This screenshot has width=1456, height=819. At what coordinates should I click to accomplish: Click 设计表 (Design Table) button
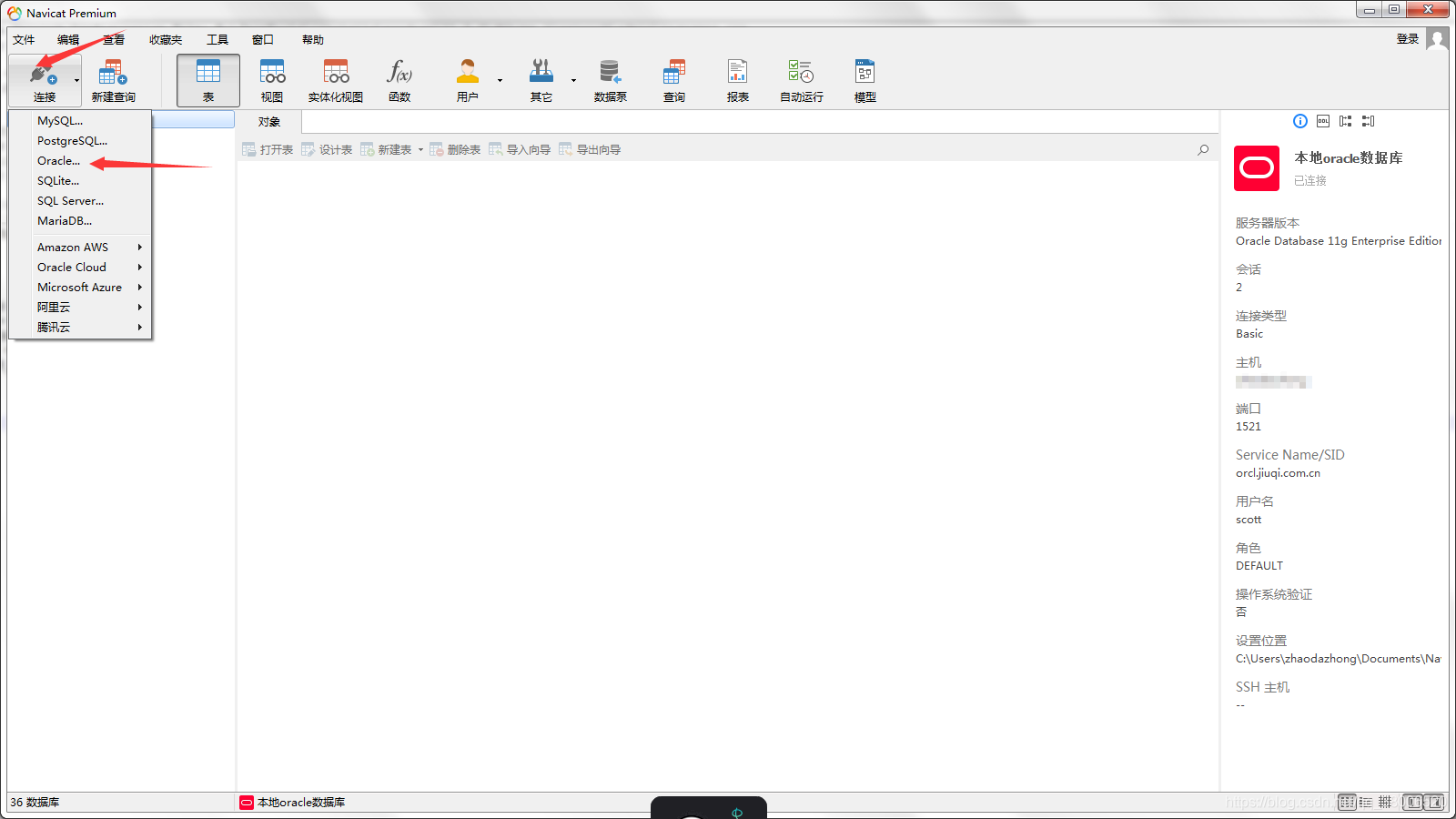pos(327,150)
